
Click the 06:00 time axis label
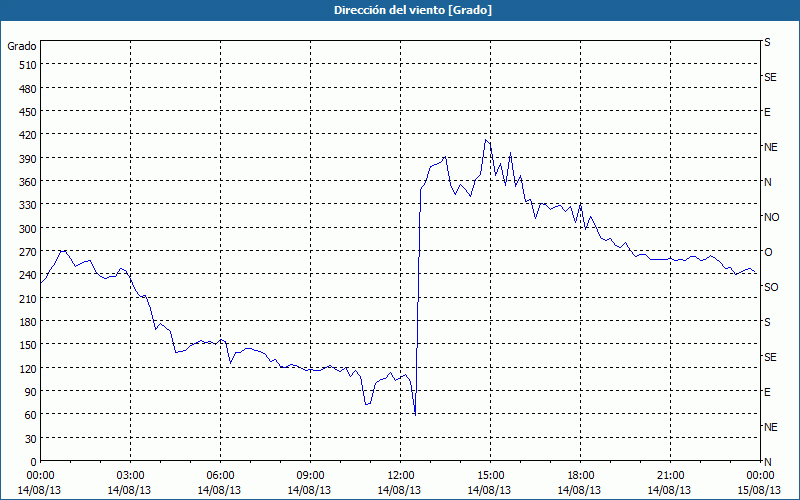(220, 476)
